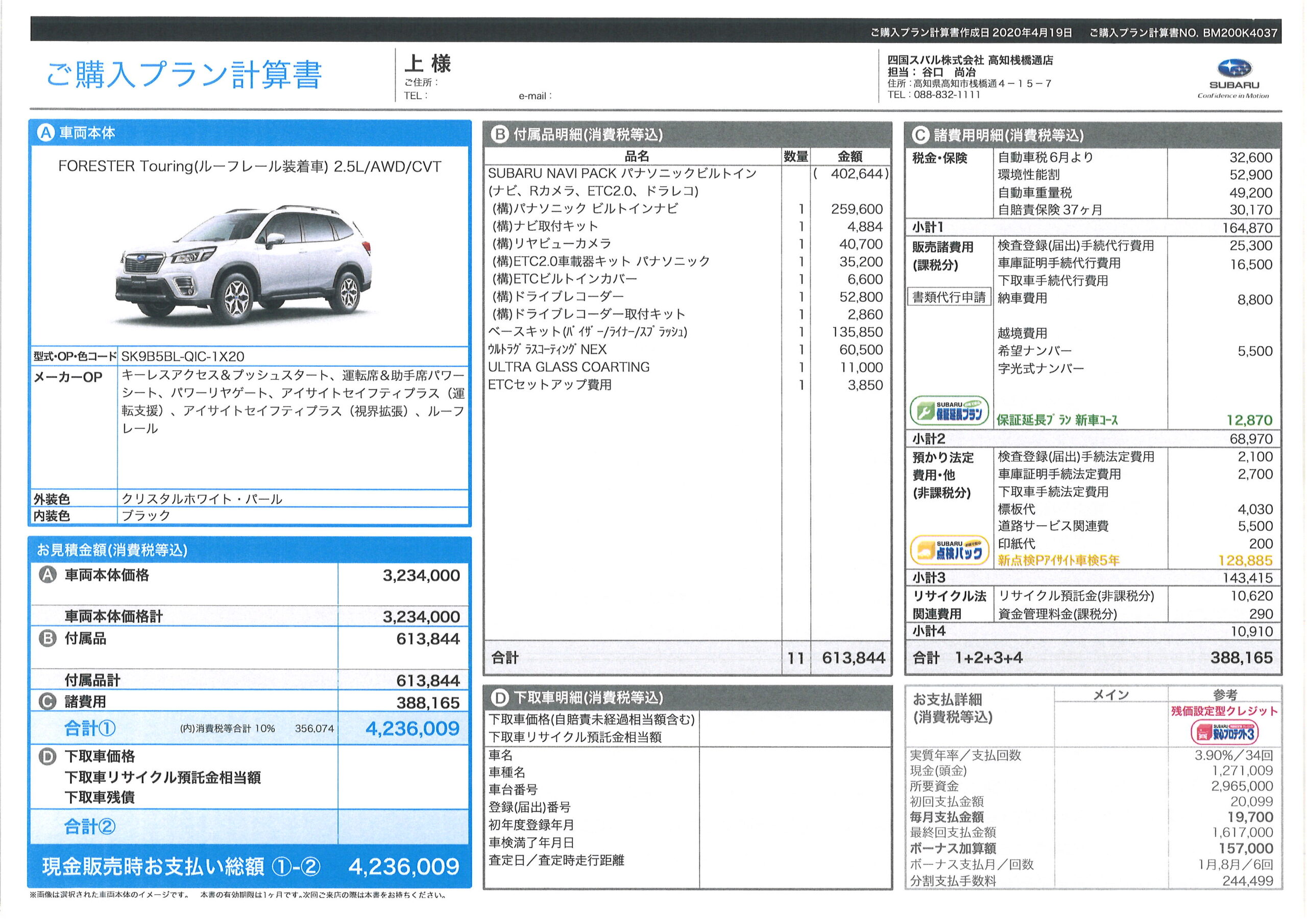Click the Subaru logo emblem at top right

click(1234, 69)
